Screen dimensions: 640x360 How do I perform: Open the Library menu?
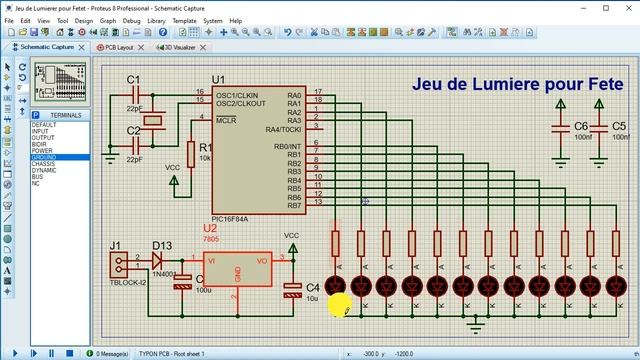(x=156, y=21)
